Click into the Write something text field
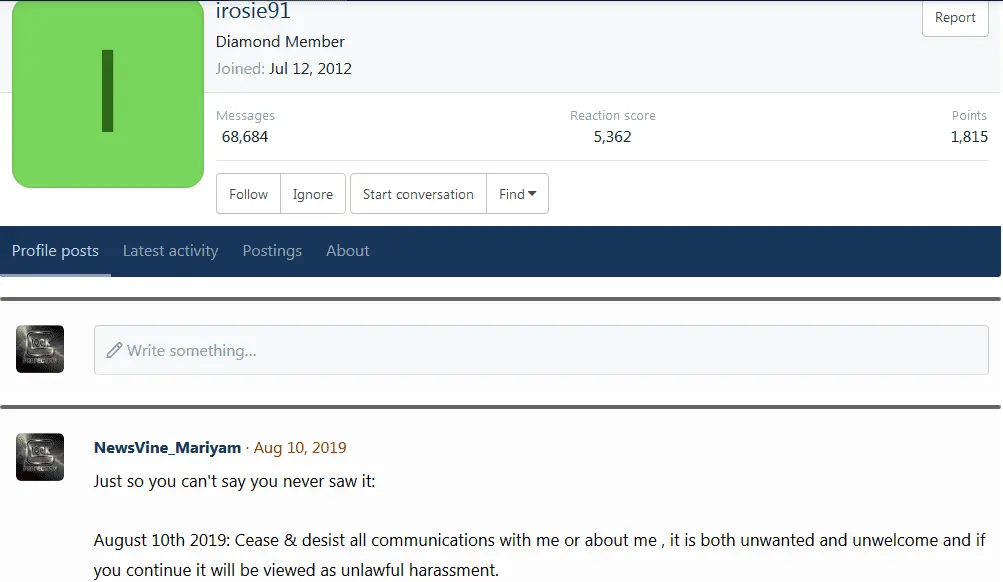 [540, 351]
